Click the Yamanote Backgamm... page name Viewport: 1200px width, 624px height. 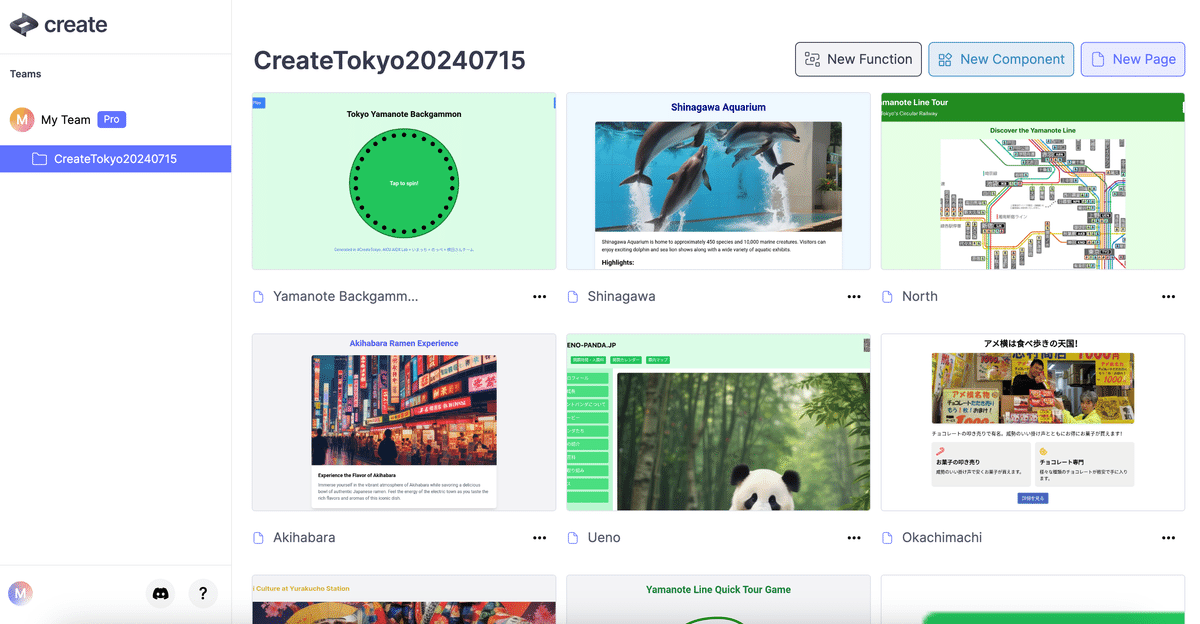tap(346, 297)
